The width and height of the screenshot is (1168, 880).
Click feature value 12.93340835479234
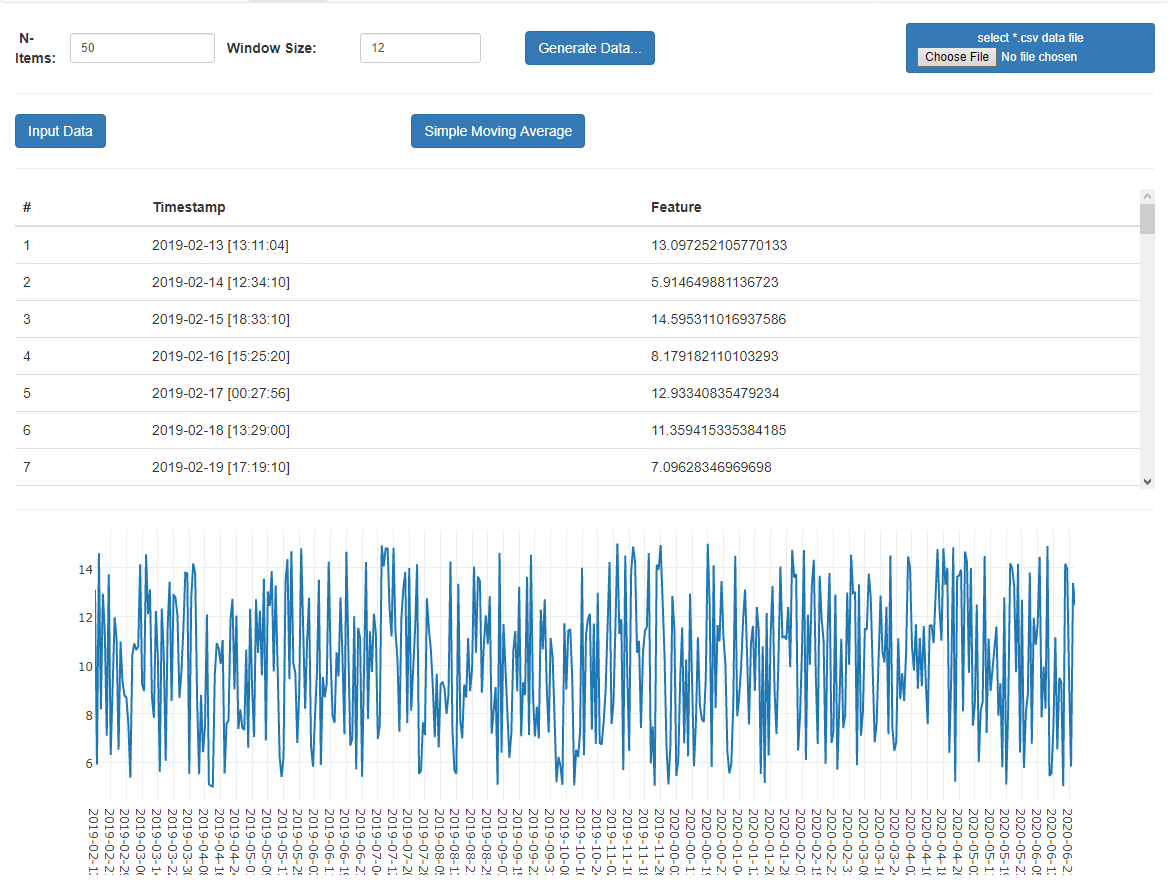tap(715, 393)
